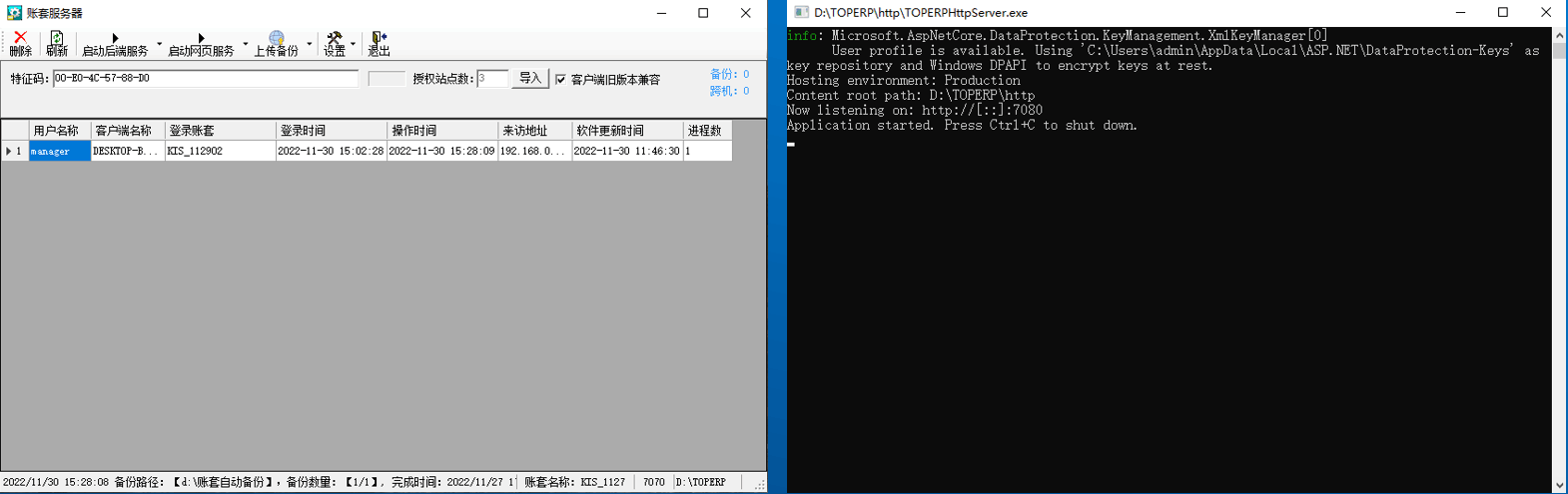Viewport: 1568px width, 494px height.
Task: Open 设置 settings tool icon
Action: pos(335,43)
